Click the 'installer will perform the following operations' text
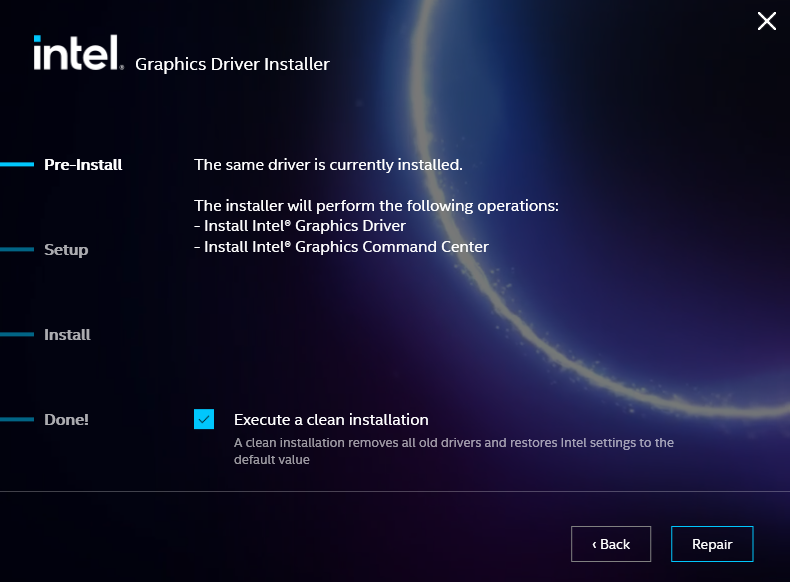The height and width of the screenshot is (582, 790). 375,206
